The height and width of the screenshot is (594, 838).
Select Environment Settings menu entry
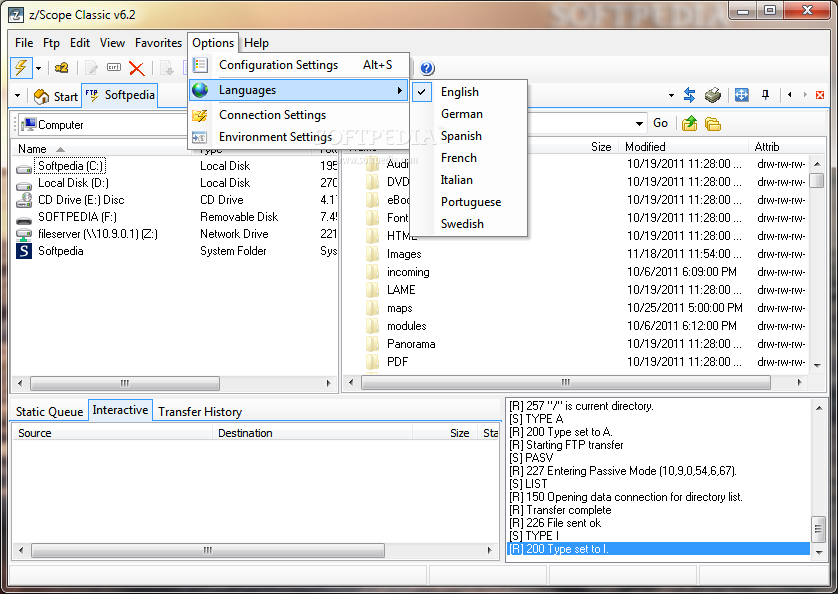[x=299, y=137]
